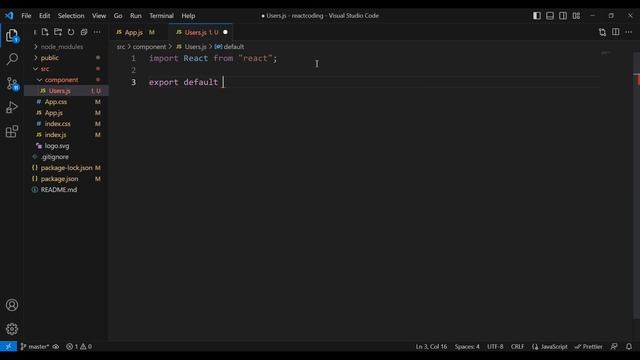Collapse the component folder
This screenshot has height=360, width=640.
point(61,80)
